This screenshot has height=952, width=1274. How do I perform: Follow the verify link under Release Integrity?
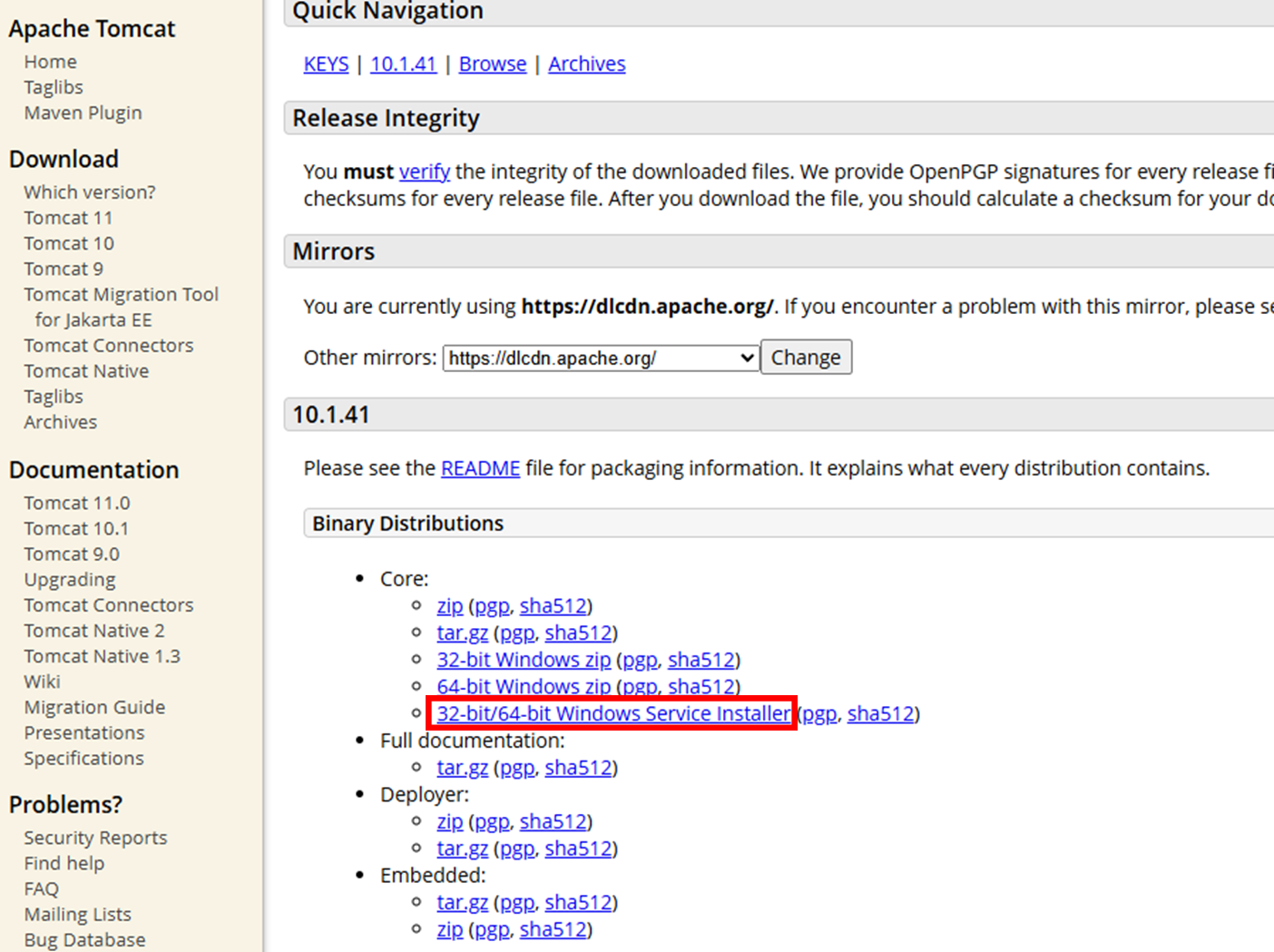425,172
